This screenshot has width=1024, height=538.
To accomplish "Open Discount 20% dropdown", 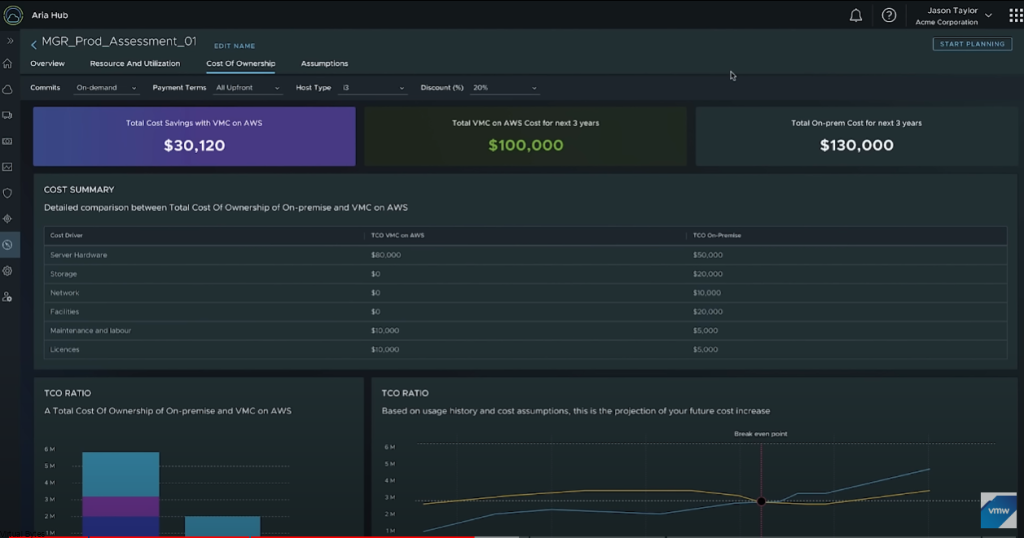I will click(504, 87).
